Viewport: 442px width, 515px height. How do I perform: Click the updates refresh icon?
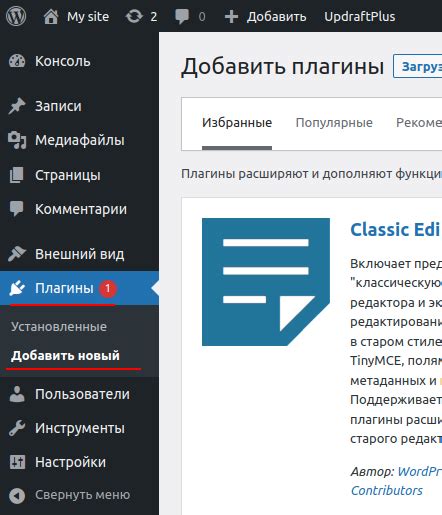134,16
